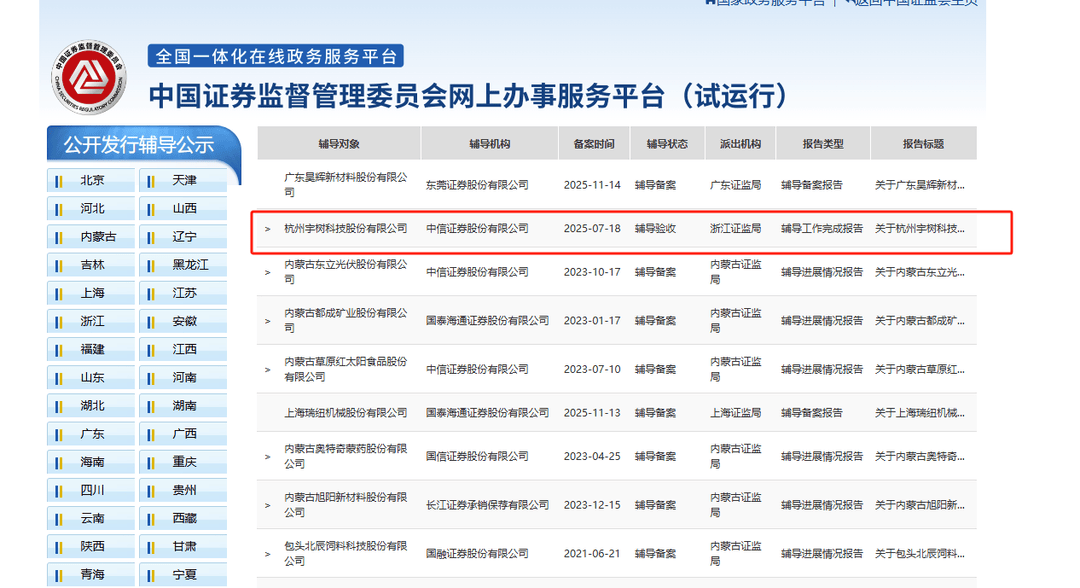1080x588 pixels.
Task: Choose 广西 in the sidebar
Action: (x=184, y=434)
